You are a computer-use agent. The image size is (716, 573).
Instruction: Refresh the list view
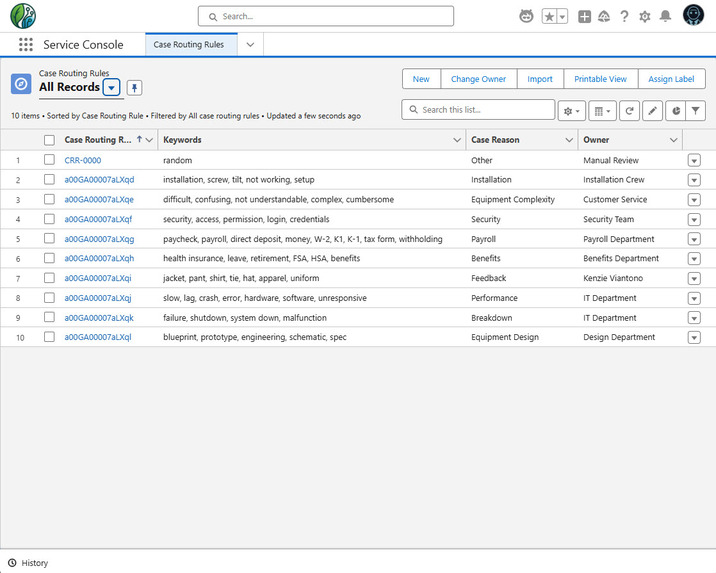click(629, 110)
